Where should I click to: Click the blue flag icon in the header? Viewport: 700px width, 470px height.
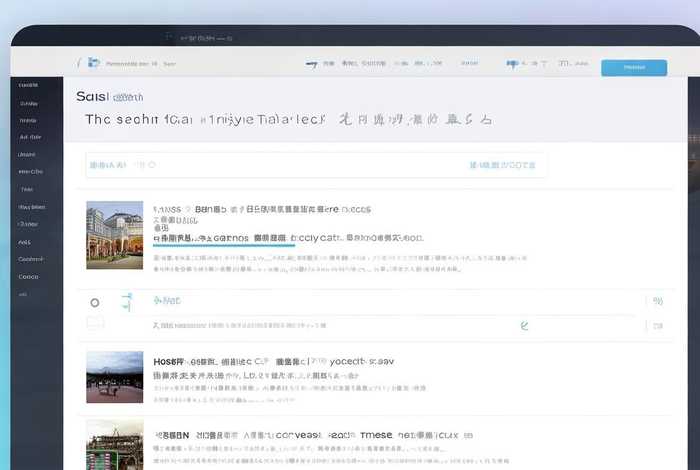pyautogui.click(x=512, y=64)
